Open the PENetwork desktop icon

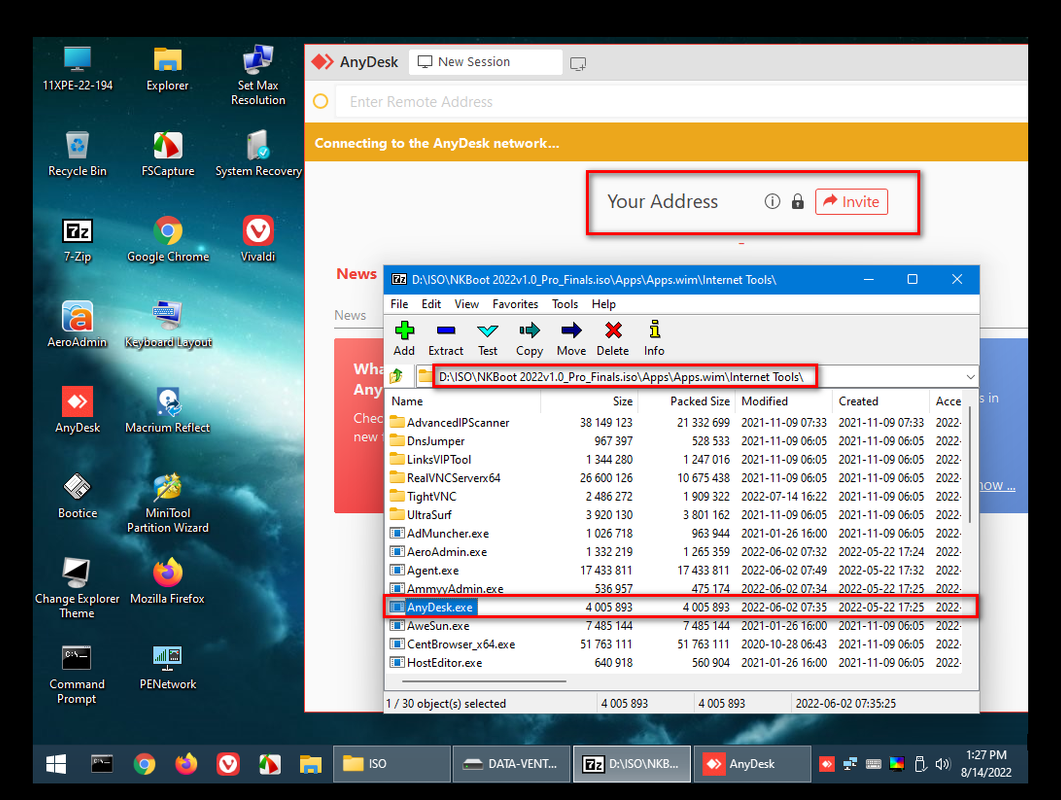[x=168, y=667]
